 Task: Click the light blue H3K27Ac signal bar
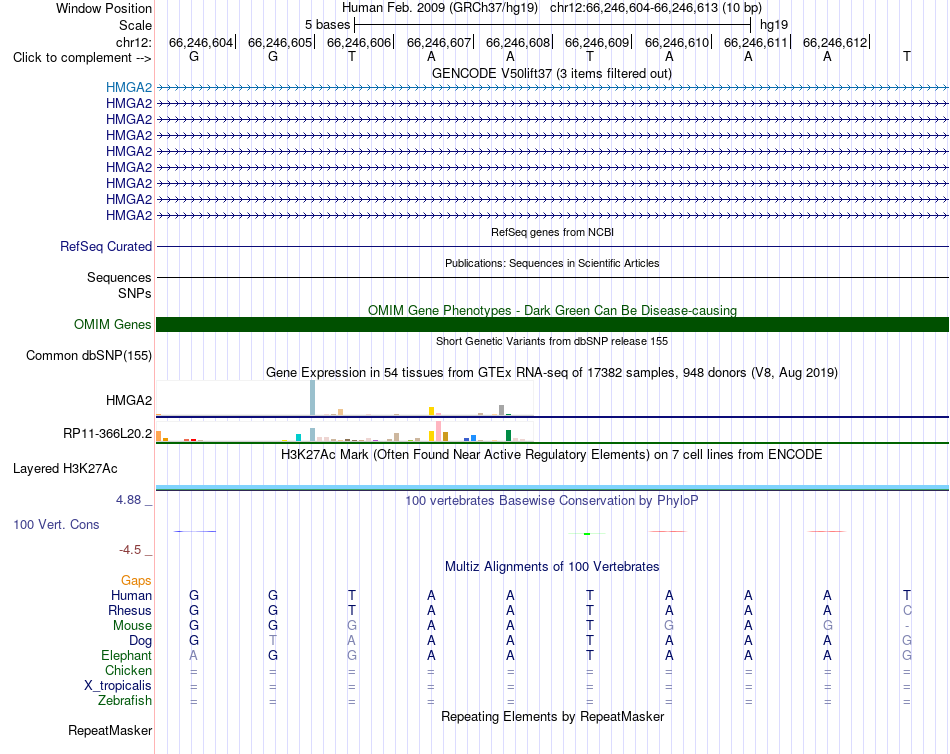click(552, 487)
